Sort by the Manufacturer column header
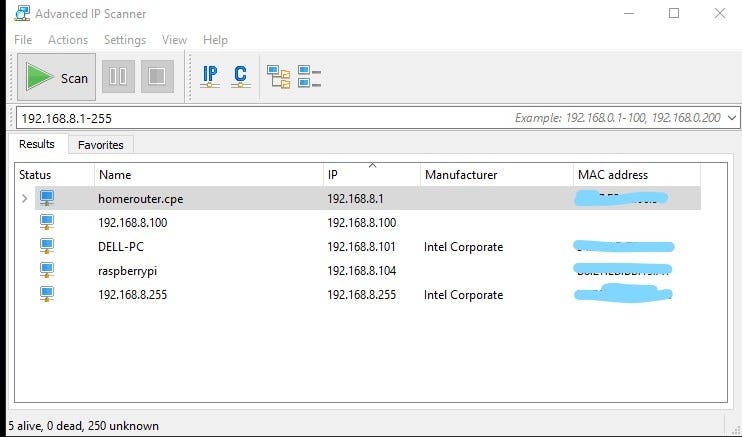This screenshot has width=742, height=437. pos(497,175)
